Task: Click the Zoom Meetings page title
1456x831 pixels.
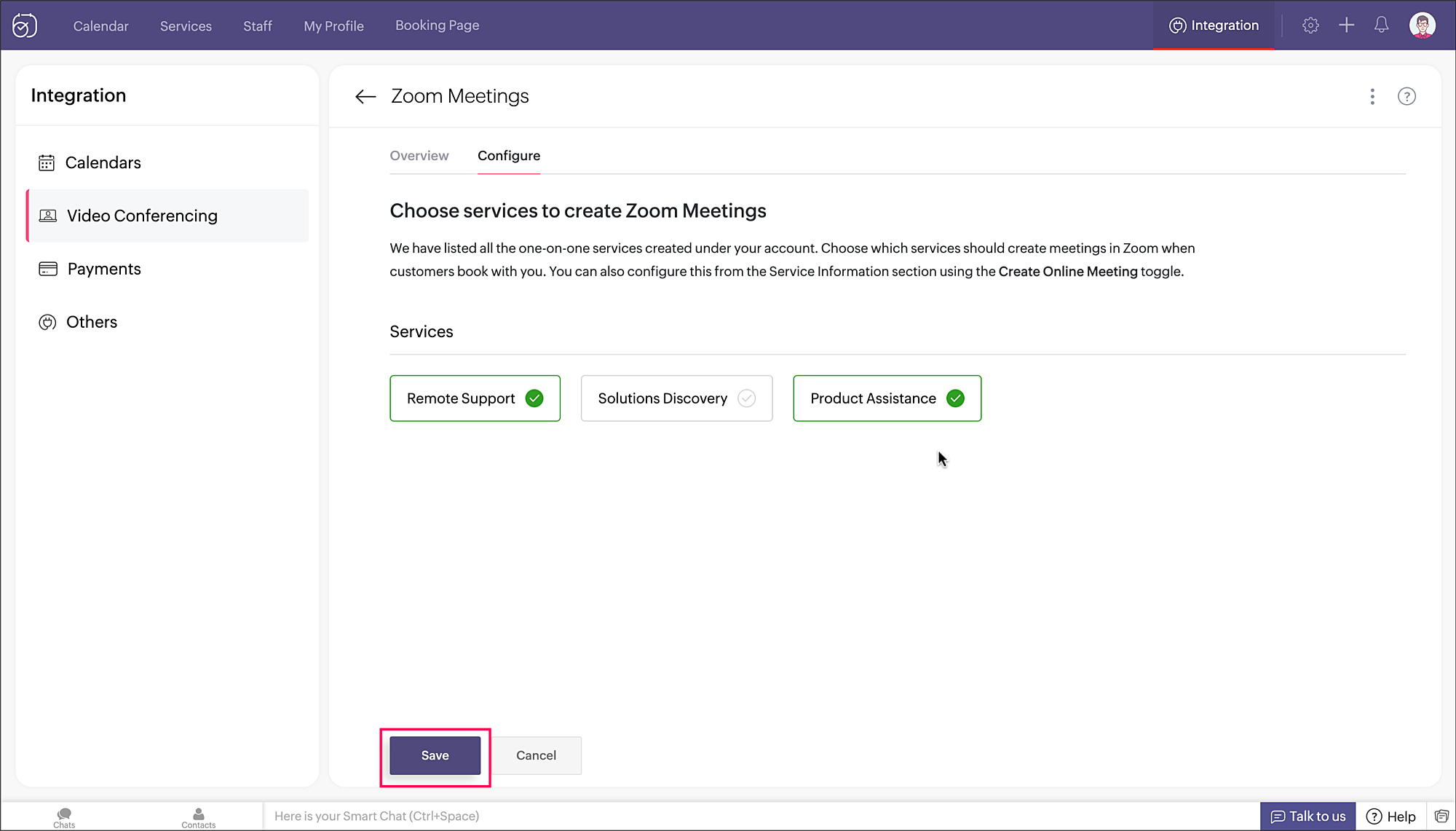Action: (460, 96)
